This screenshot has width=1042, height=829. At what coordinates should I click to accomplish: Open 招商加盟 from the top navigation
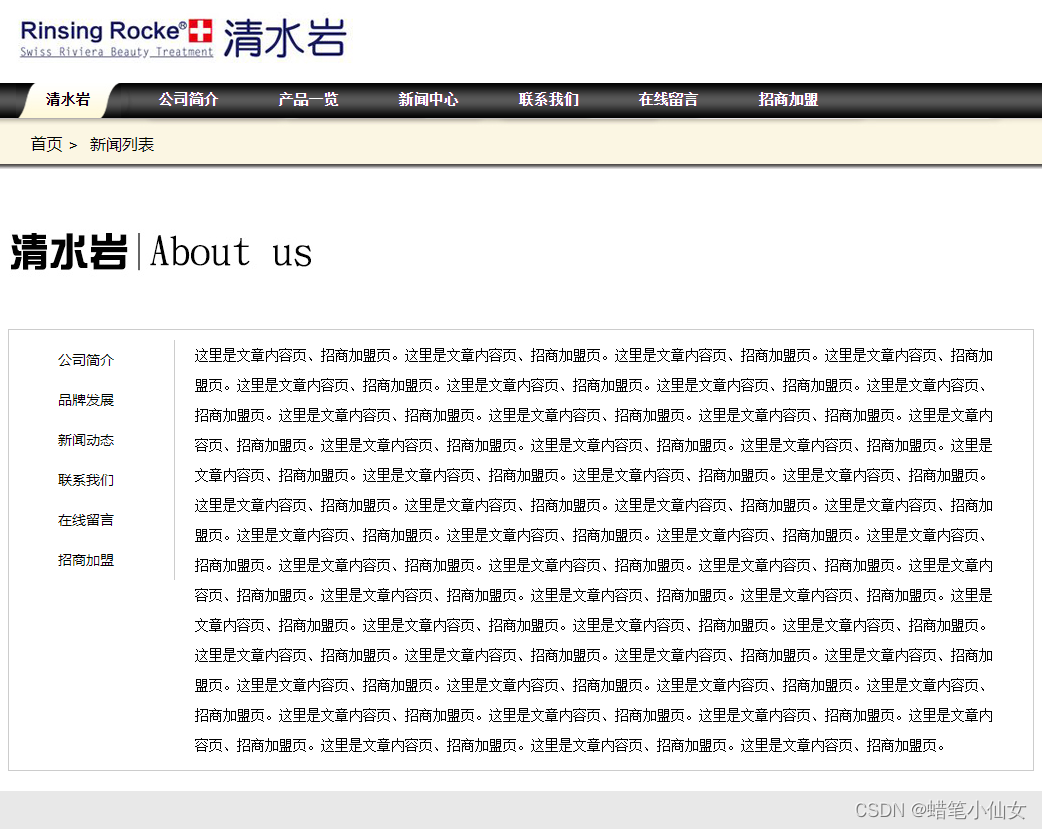(787, 100)
